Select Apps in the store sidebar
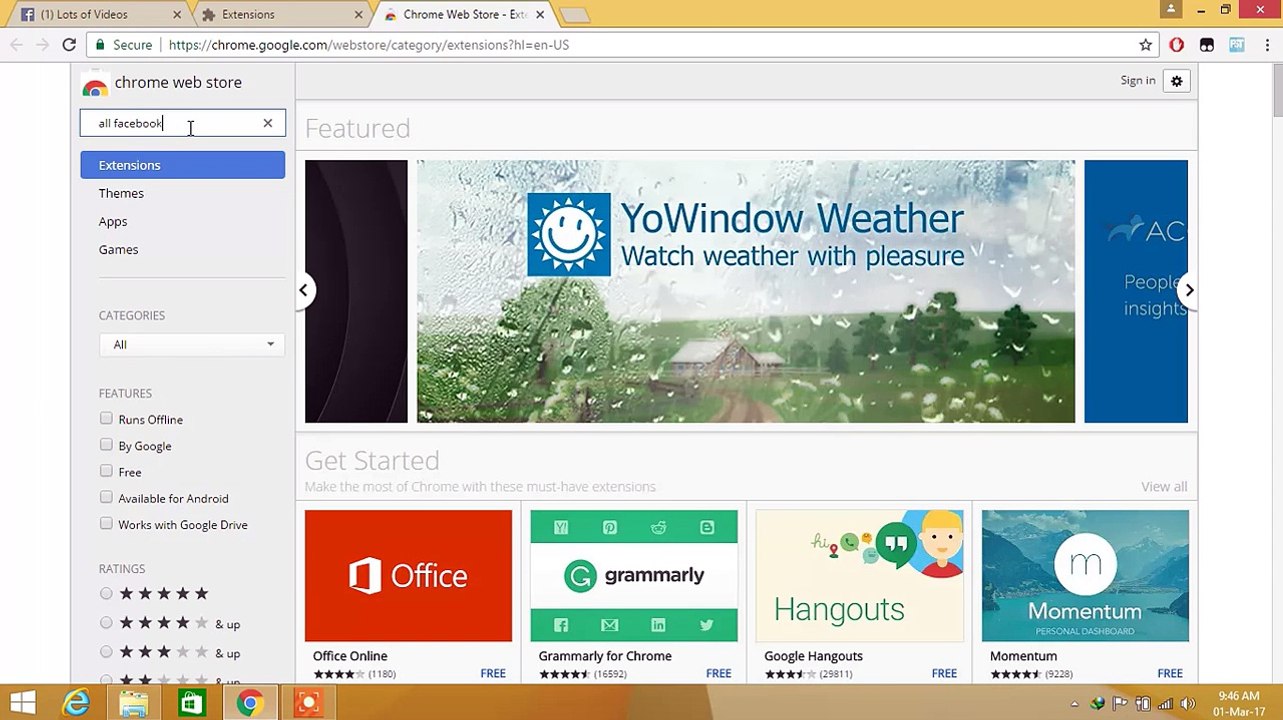1283x720 pixels. pyautogui.click(x=113, y=221)
